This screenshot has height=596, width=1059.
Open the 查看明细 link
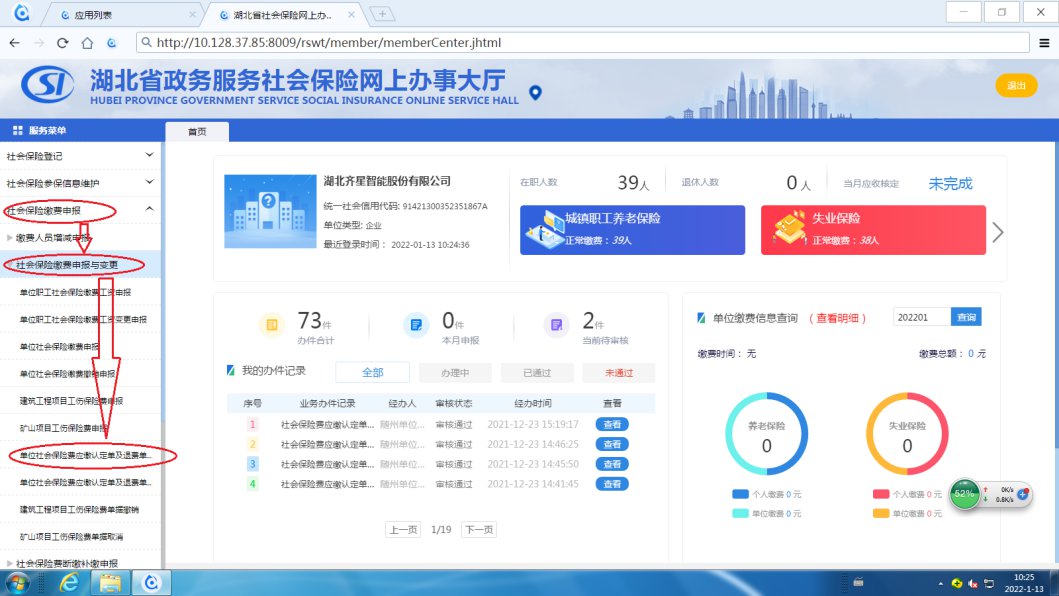click(x=842, y=318)
